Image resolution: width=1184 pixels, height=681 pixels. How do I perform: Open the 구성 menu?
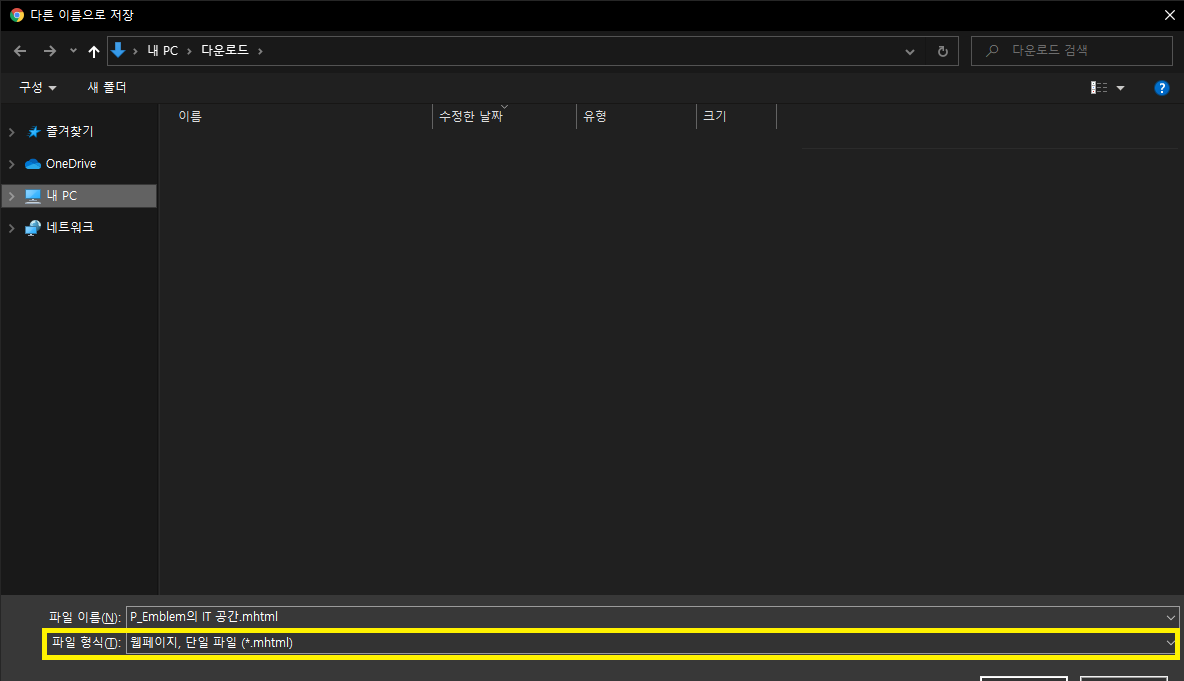coord(36,88)
